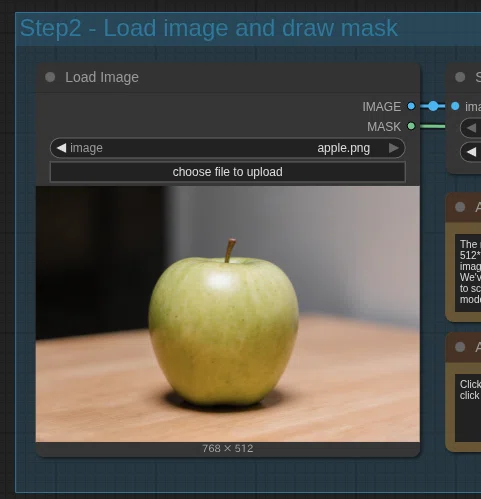This screenshot has height=499, width=481.
Task: Click the choose file to upload button
Action: pos(228,172)
